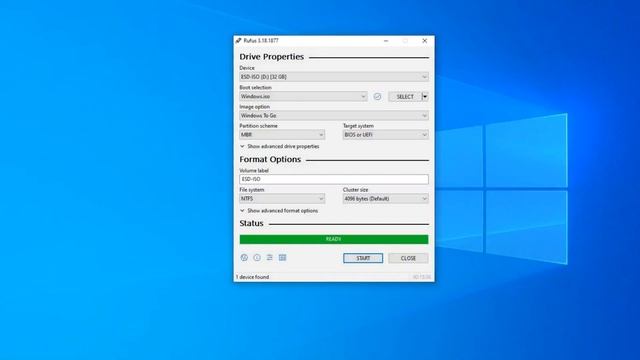Open the Boot selection Windows.iso dropdown
640x360 pixels.
(303, 96)
